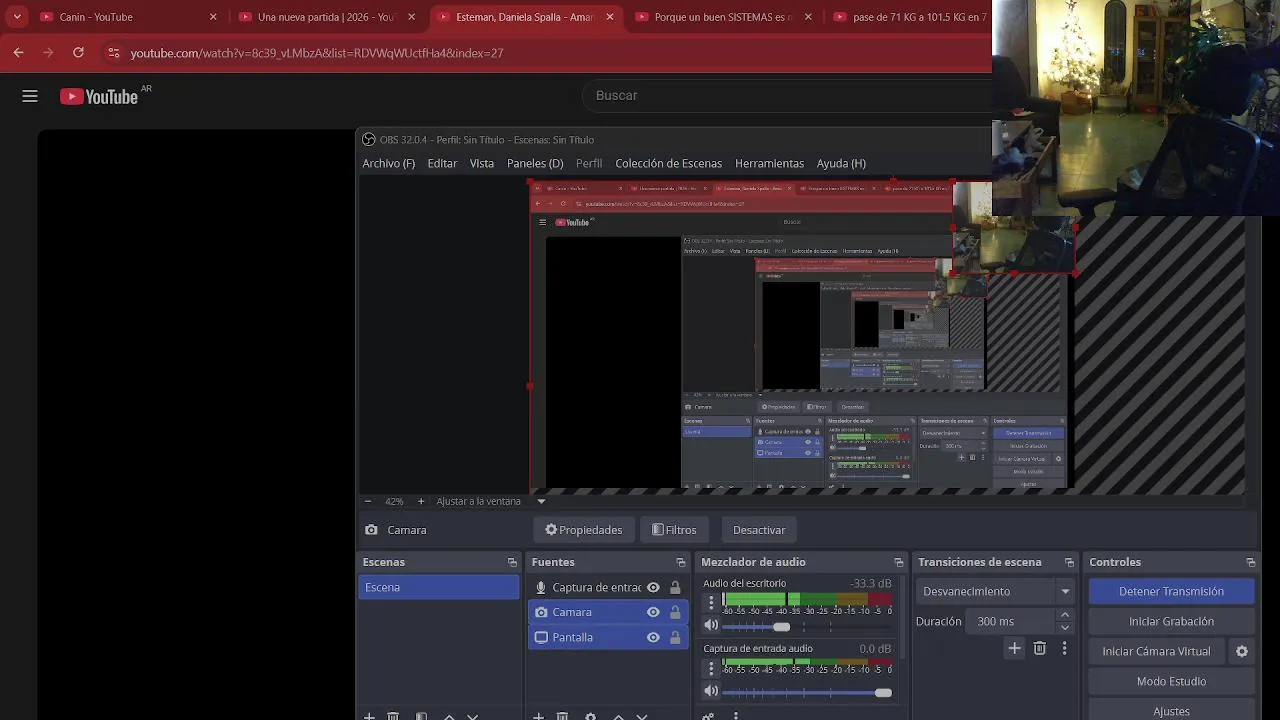Click the 'Desactivar' button
This screenshot has width=1280, height=720.
tap(759, 530)
